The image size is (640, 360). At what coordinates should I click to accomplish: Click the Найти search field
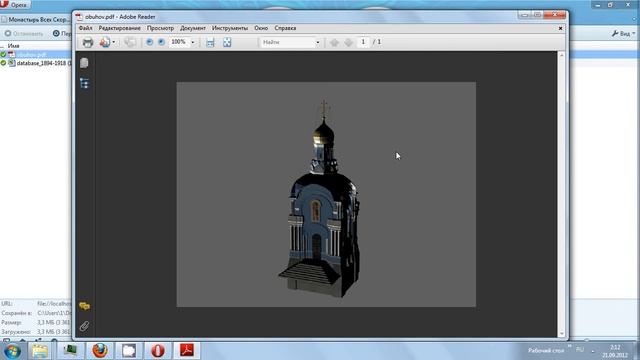click(x=287, y=42)
